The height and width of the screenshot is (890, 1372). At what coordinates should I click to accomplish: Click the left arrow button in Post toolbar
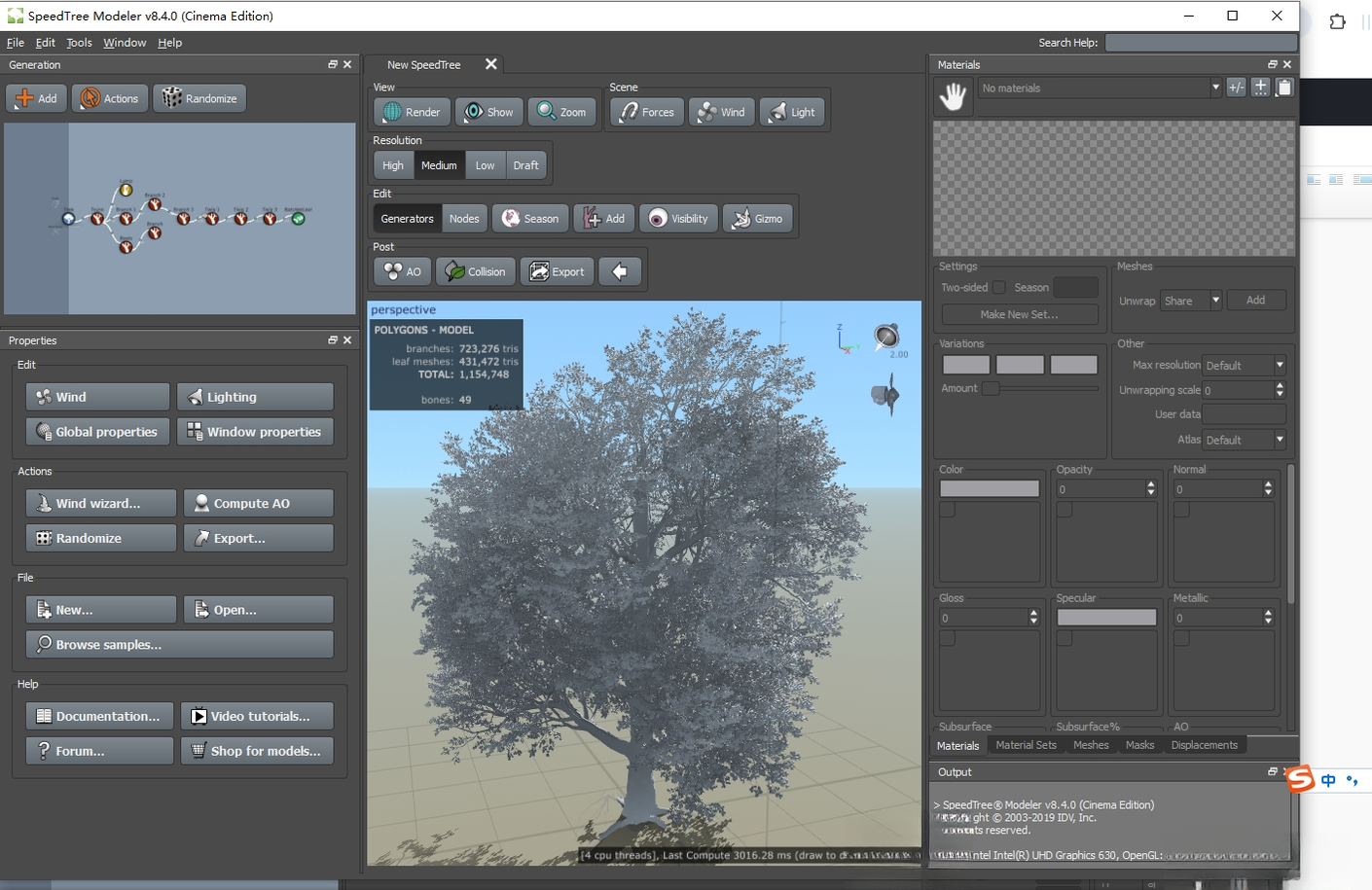click(620, 271)
